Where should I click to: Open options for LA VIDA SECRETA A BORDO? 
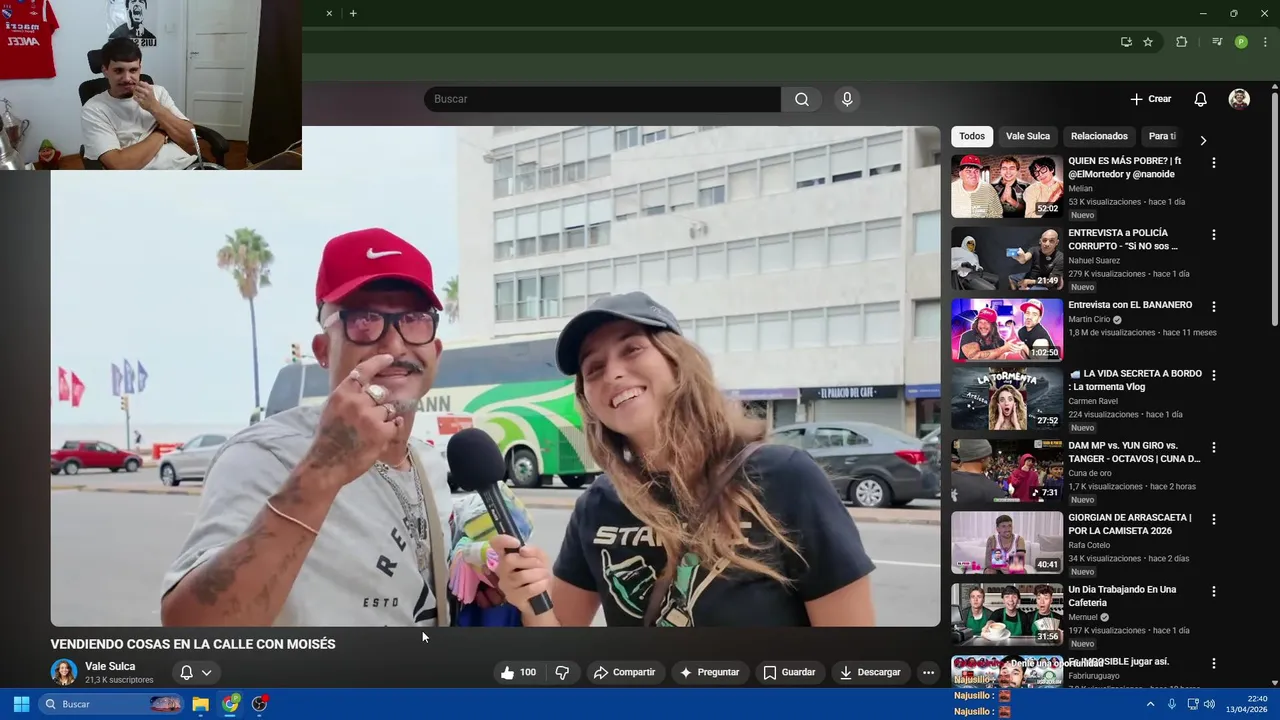coord(1214,375)
